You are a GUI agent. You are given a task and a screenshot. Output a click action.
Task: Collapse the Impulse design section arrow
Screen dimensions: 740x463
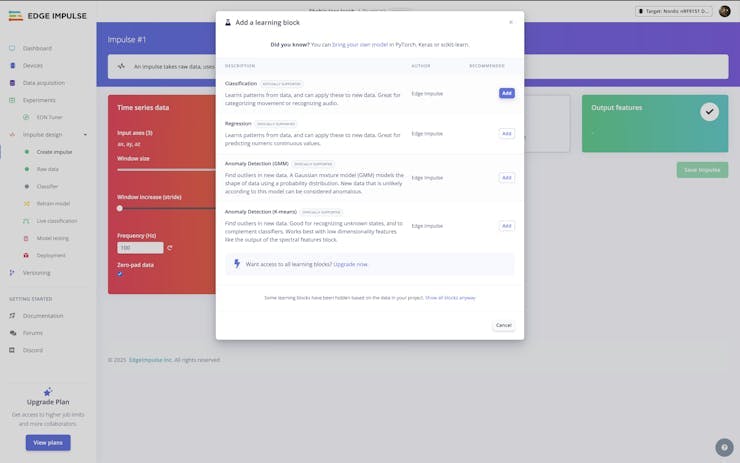(85, 135)
